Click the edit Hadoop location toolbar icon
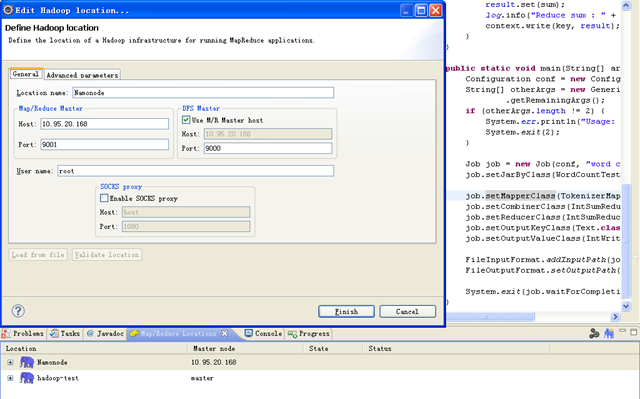The image size is (640, 399). coord(594,333)
